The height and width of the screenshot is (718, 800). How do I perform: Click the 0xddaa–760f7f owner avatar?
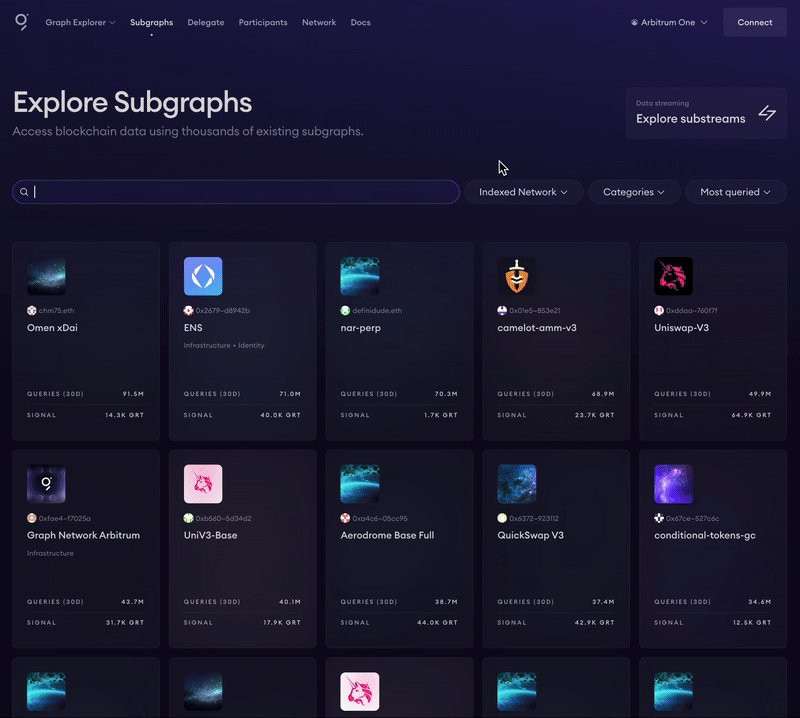659,310
